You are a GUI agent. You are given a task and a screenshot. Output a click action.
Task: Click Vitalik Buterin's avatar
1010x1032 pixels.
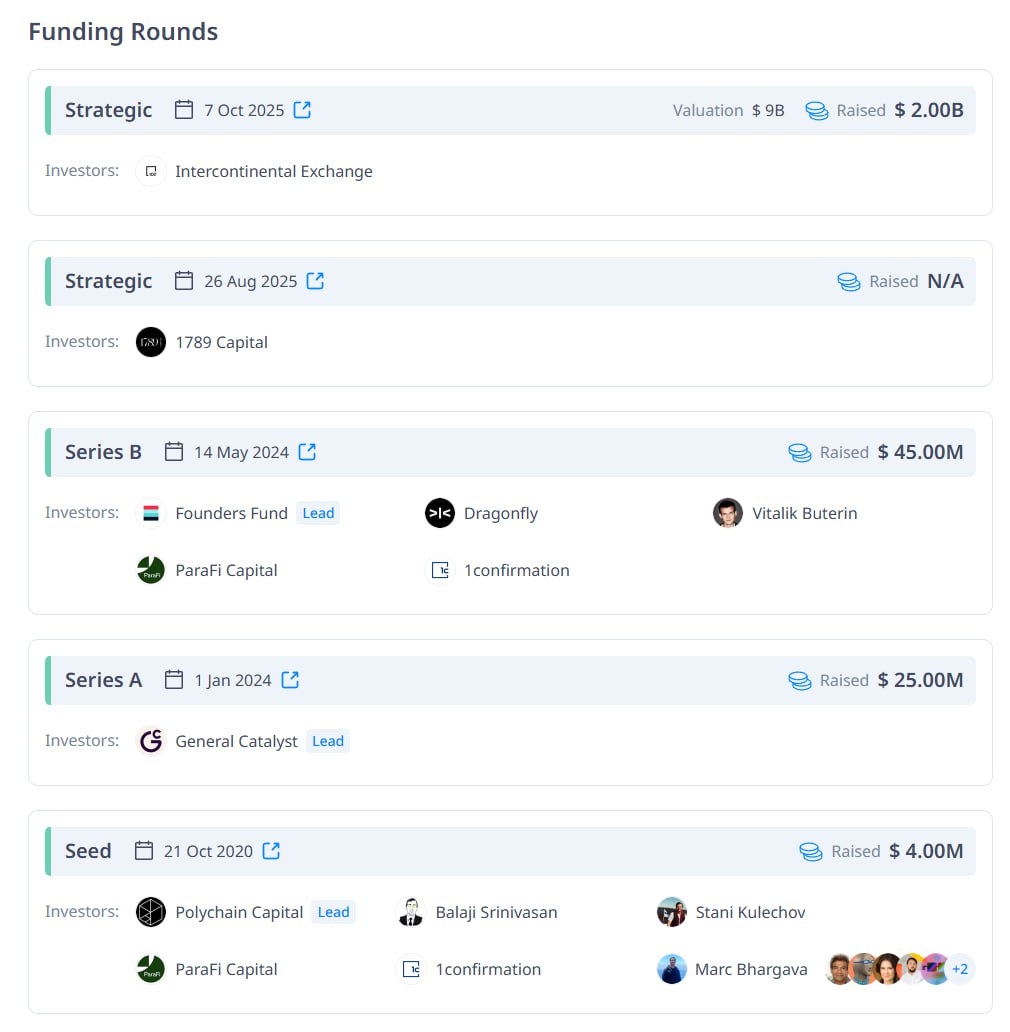point(728,513)
